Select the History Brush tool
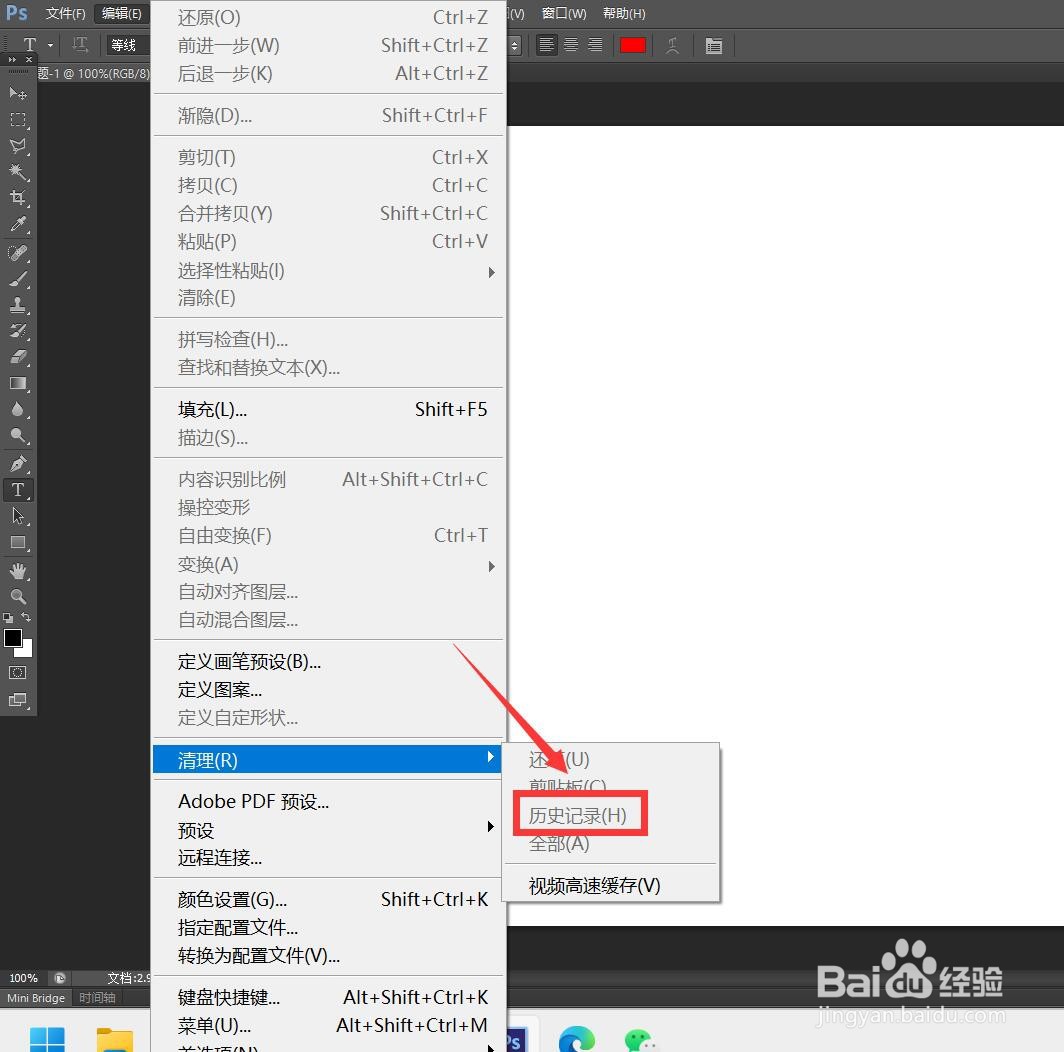The width and height of the screenshot is (1064, 1052). pos(18,331)
